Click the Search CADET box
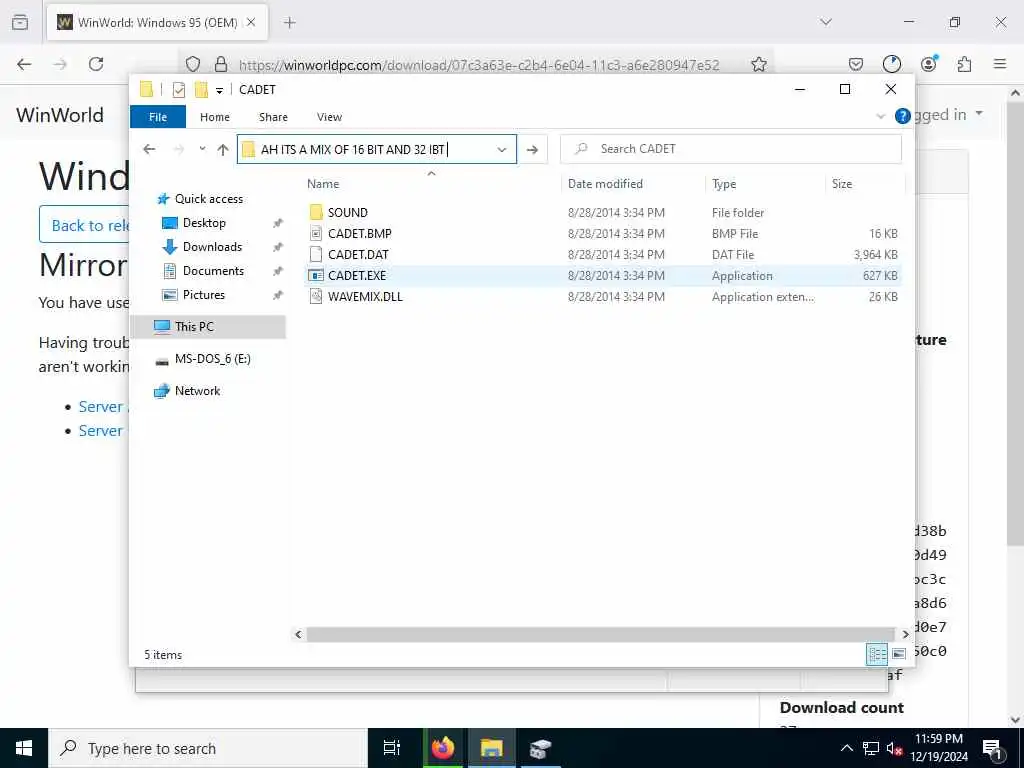This screenshot has height=768, width=1024. point(731,149)
